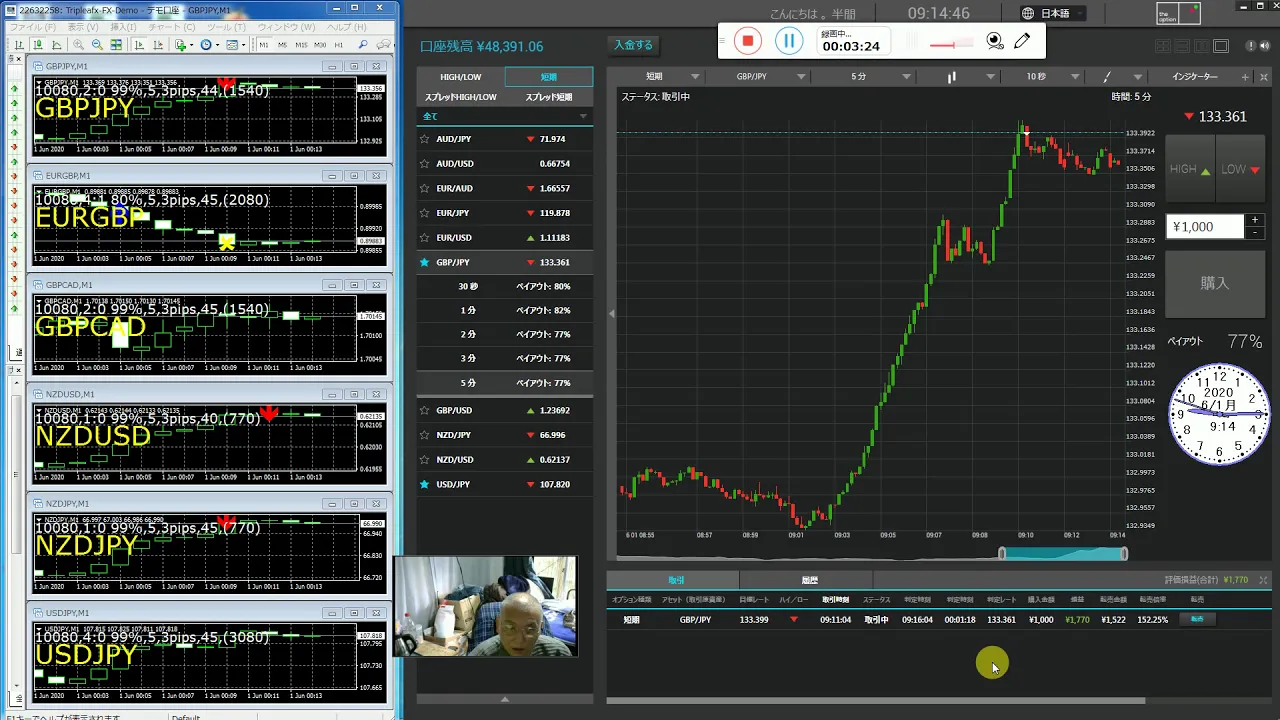
Task: Toggle the sound speaker icon
Action: tap(1265, 46)
